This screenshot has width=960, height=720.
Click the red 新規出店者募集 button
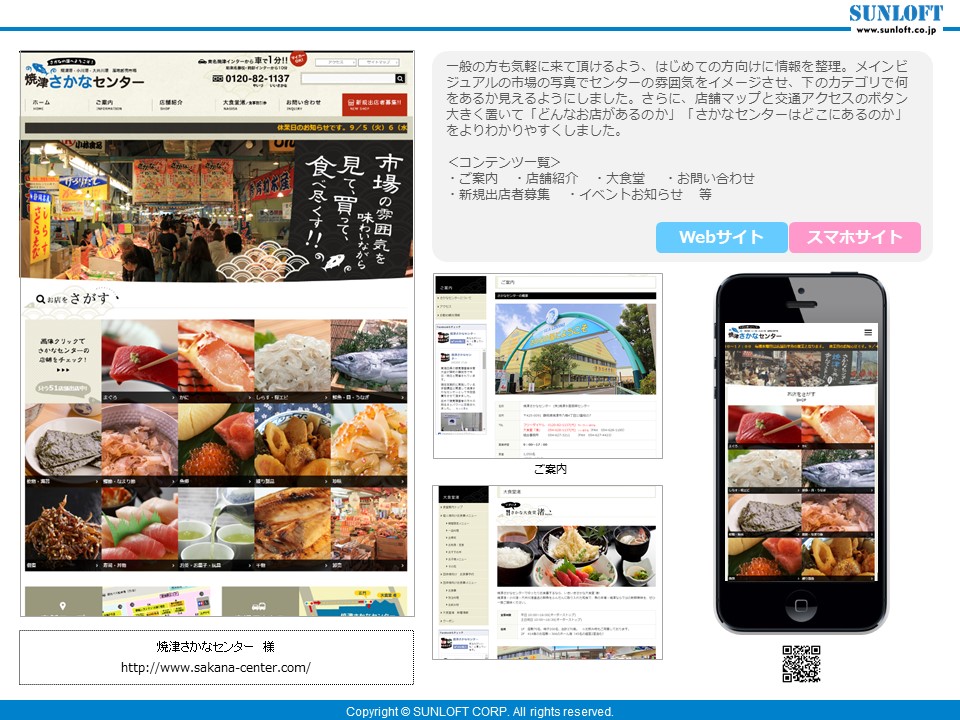[x=374, y=105]
